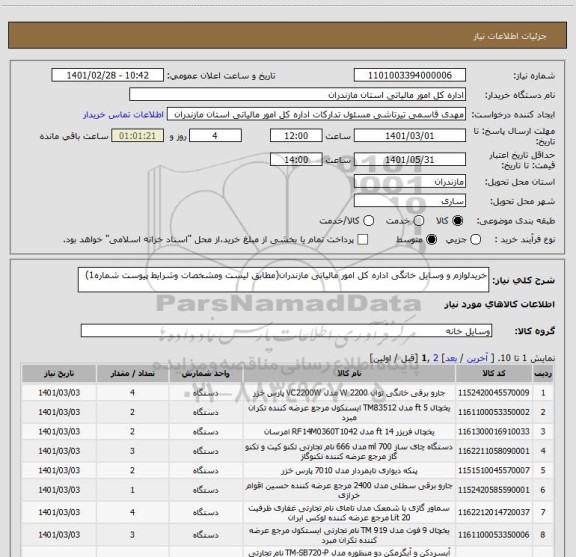Click item code 1152420045570009

[x=494, y=393]
